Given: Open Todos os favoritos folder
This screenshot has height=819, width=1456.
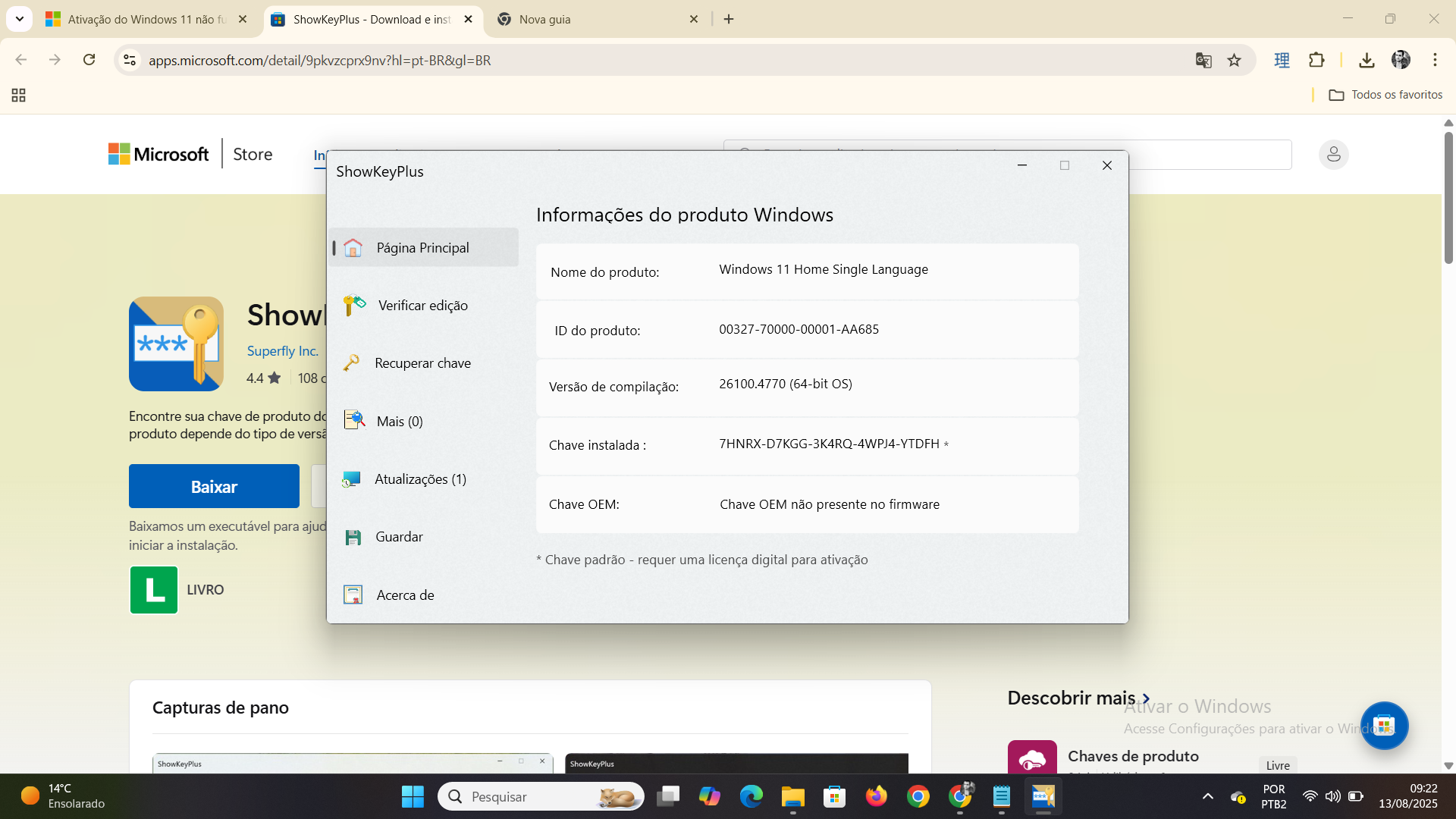Looking at the screenshot, I should point(1385,95).
